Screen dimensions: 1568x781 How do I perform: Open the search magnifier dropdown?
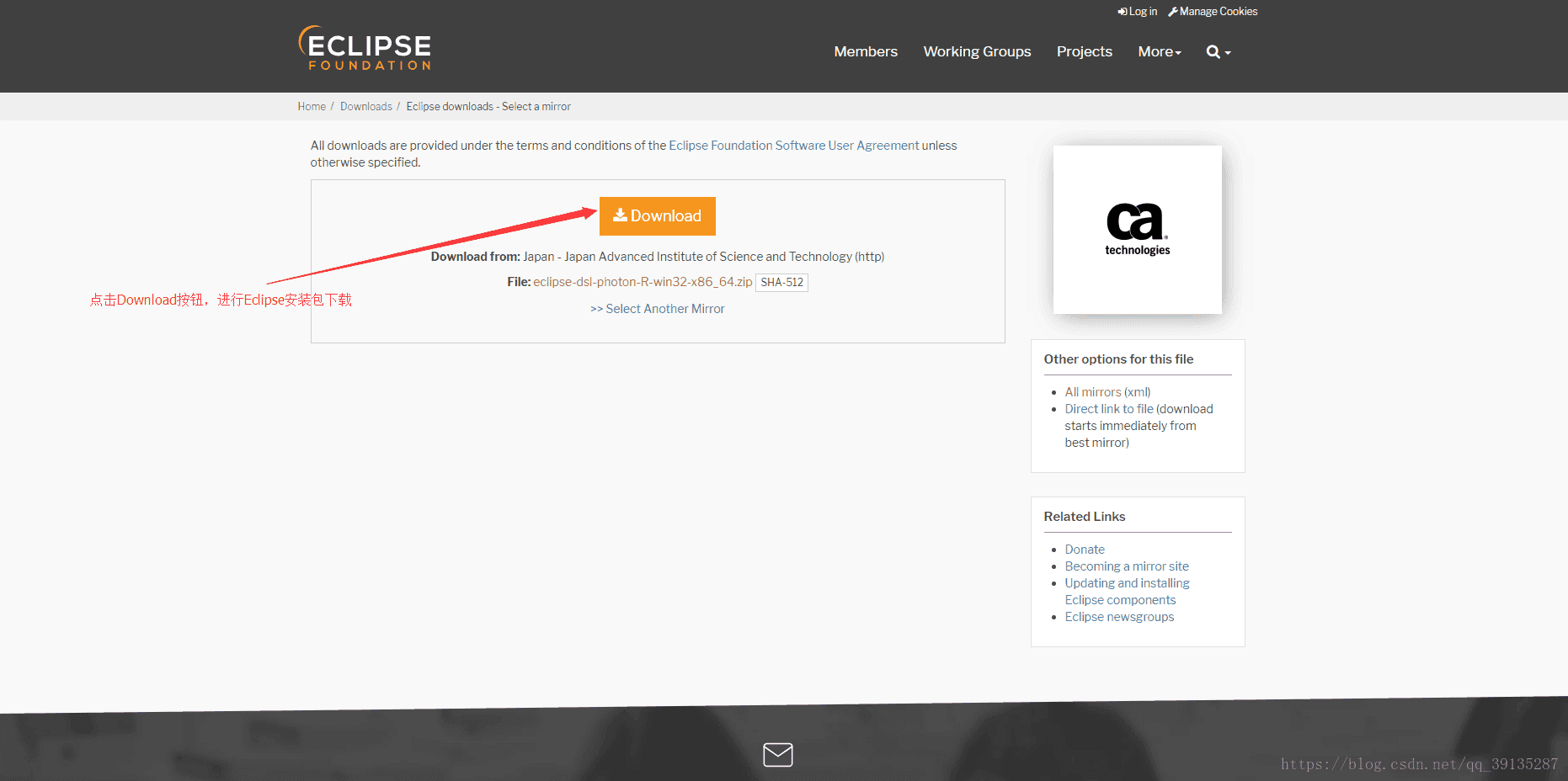click(x=1218, y=52)
